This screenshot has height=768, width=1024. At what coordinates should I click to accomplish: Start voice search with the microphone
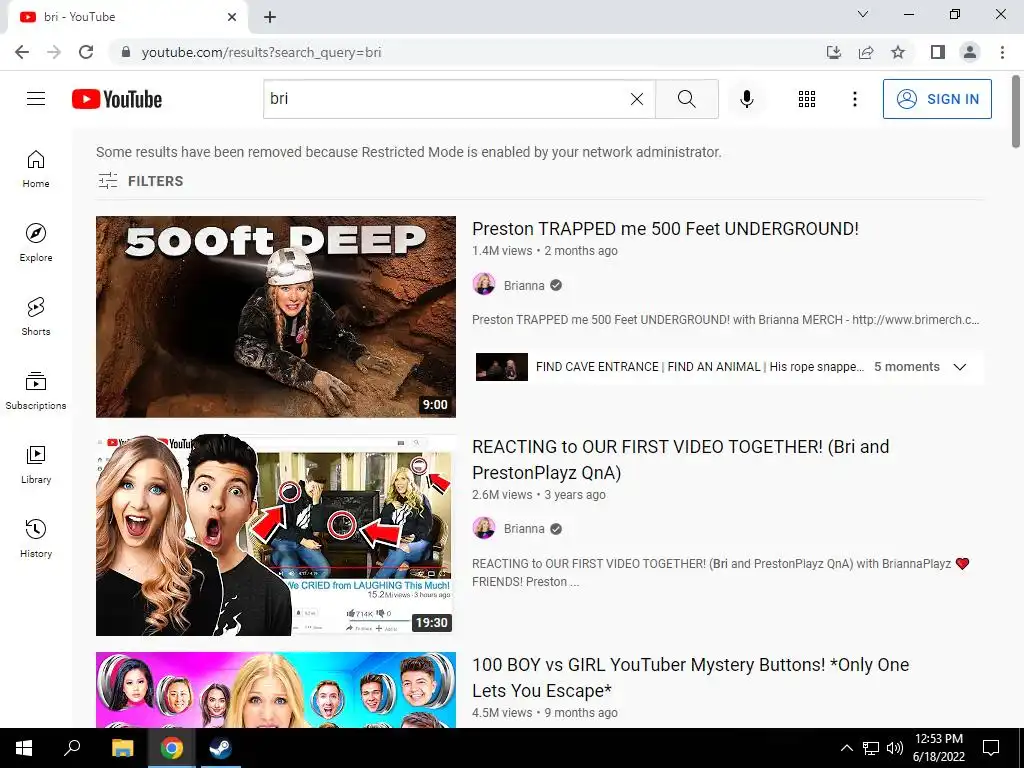(x=746, y=99)
